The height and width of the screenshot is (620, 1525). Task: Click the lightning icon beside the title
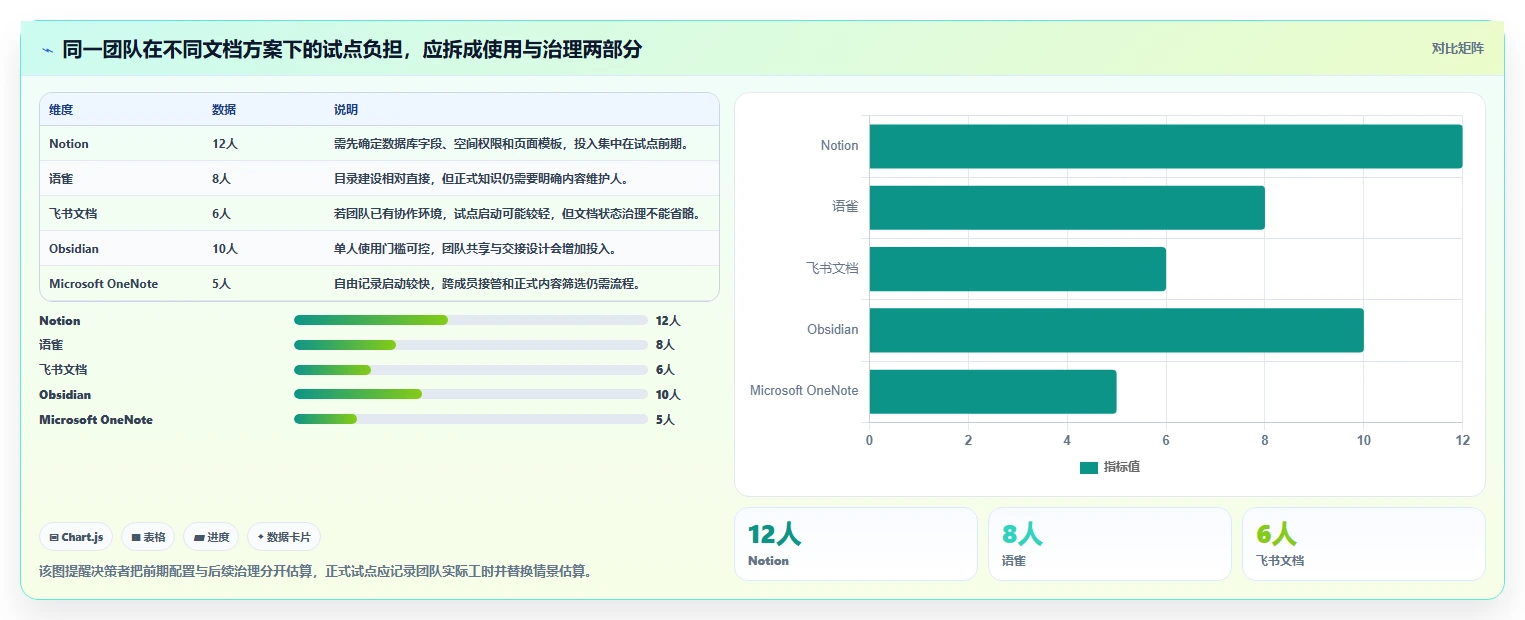tap(47, 50)
